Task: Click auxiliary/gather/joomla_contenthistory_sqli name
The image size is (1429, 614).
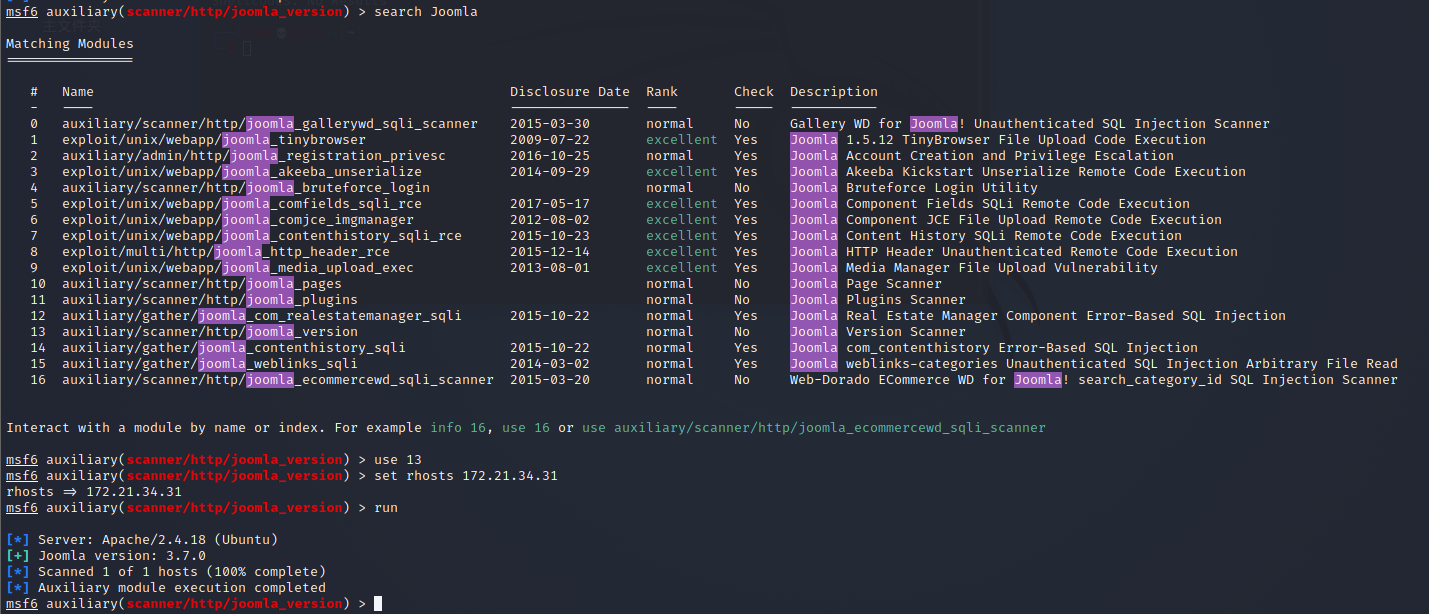Action: coord(234,348)
